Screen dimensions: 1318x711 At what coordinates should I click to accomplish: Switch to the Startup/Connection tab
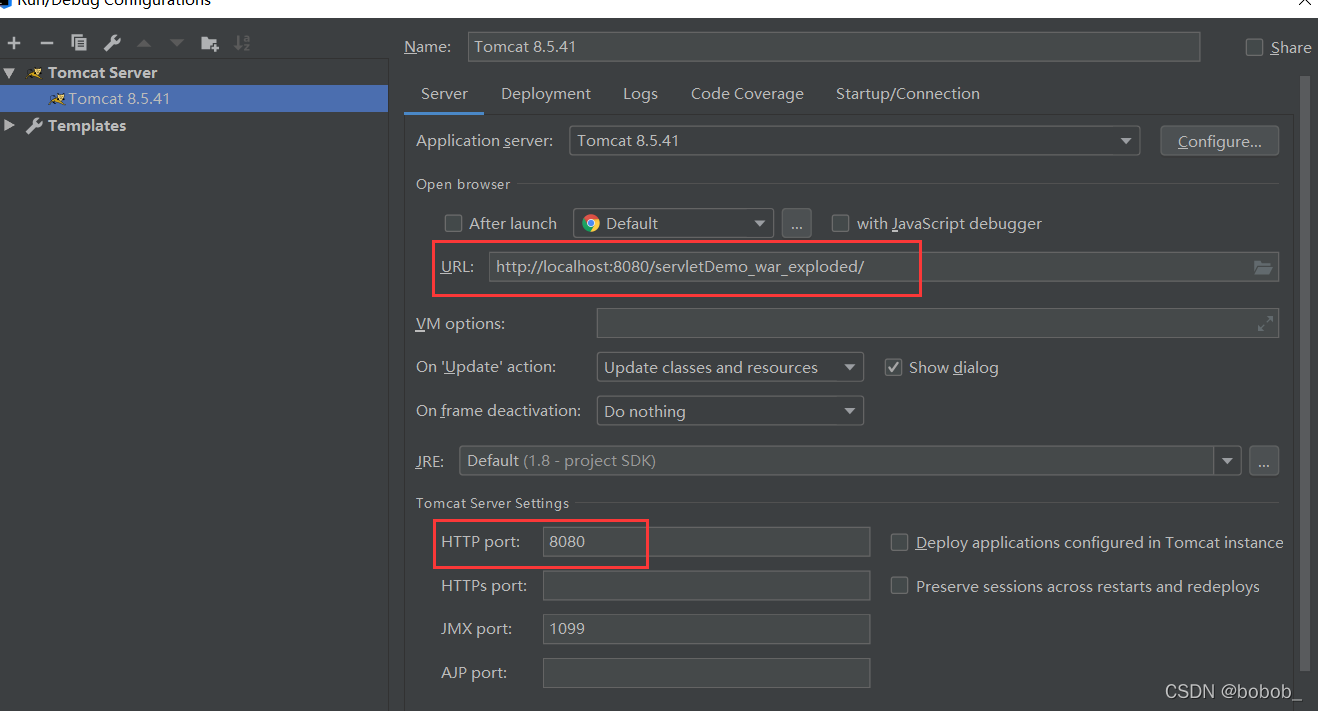pos(908,94)
